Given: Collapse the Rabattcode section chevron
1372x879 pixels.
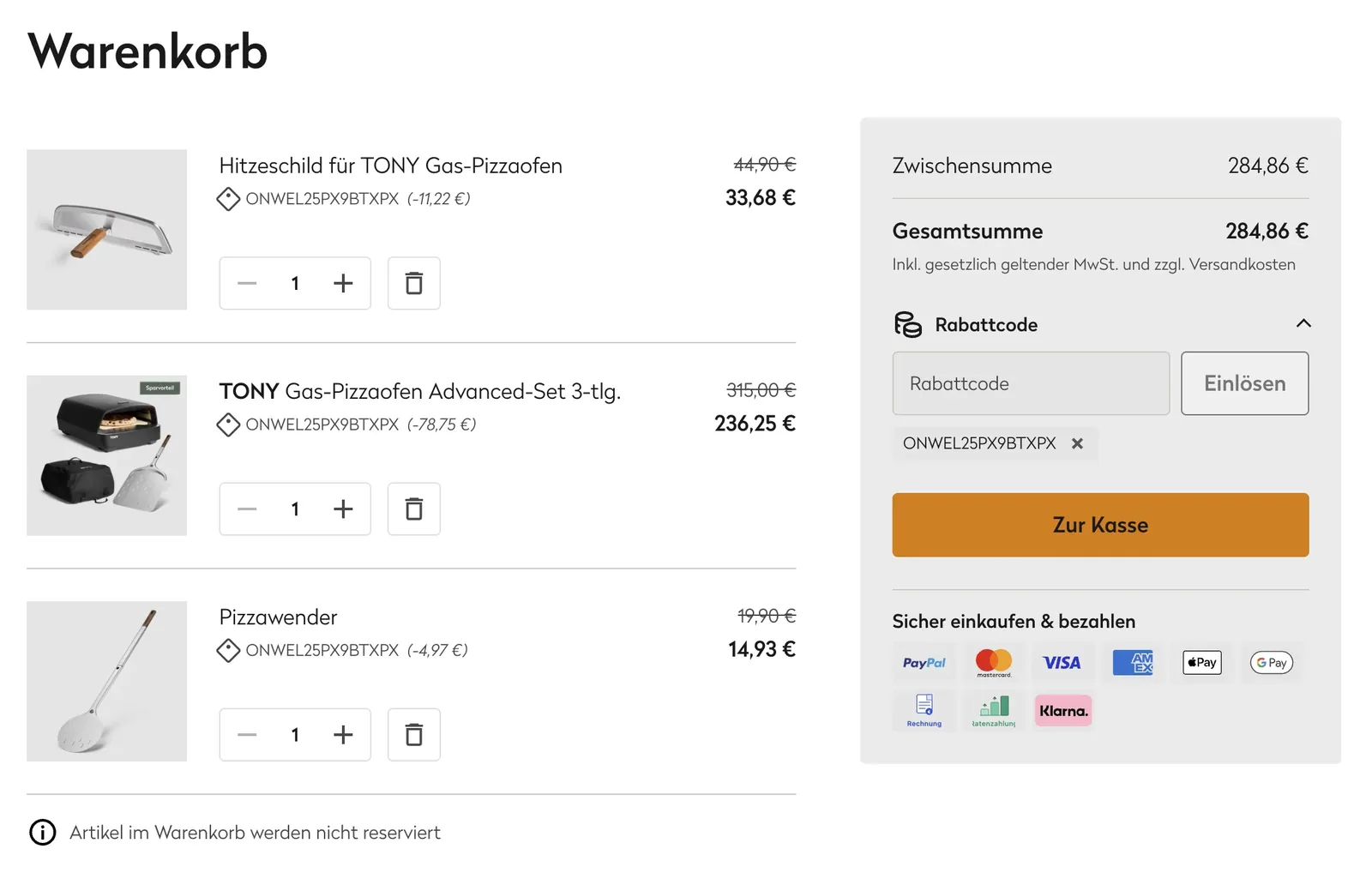Looking at the screenshot, I should tap(1303, 323).
